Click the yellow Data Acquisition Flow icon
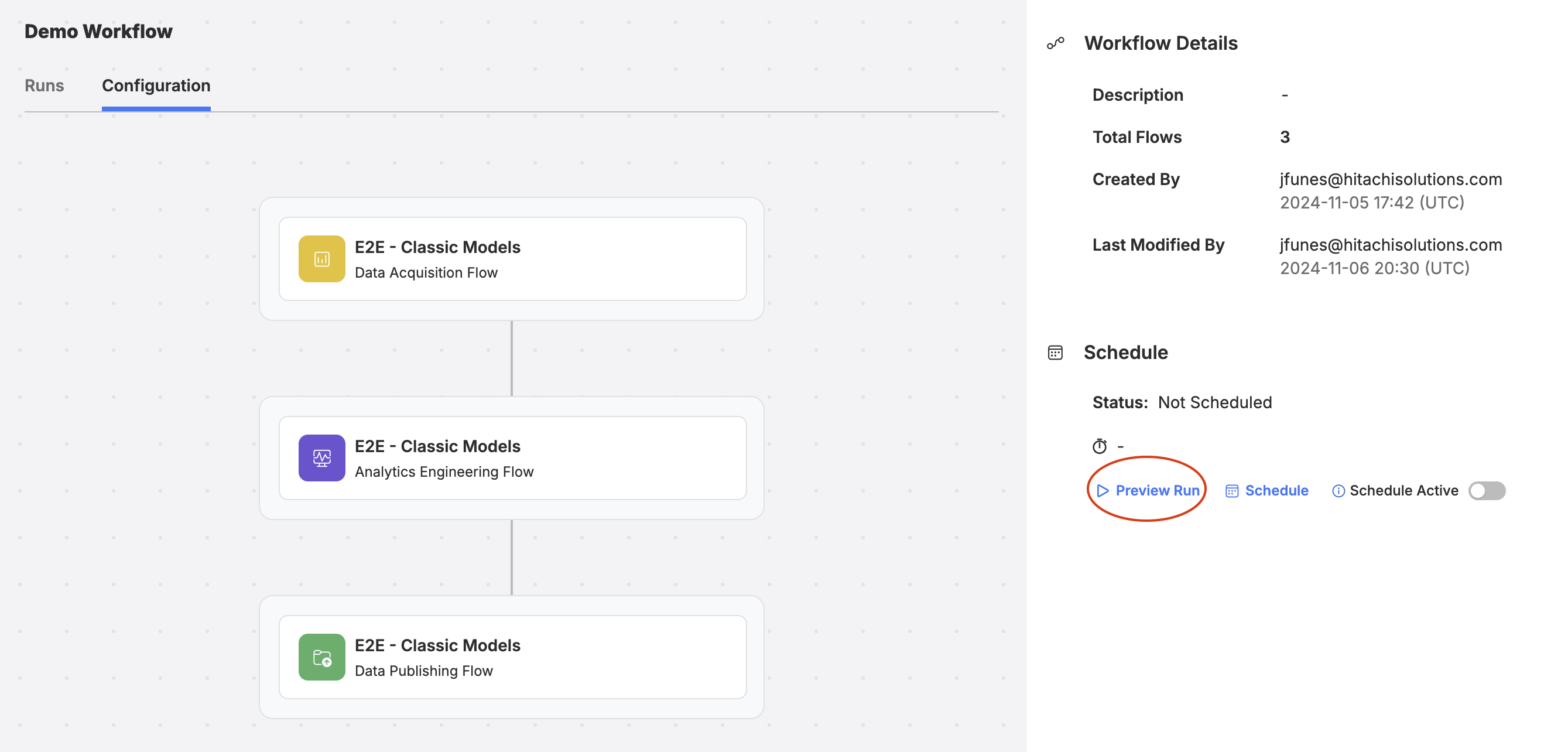 pyautogui.click(x=321, y=259)
